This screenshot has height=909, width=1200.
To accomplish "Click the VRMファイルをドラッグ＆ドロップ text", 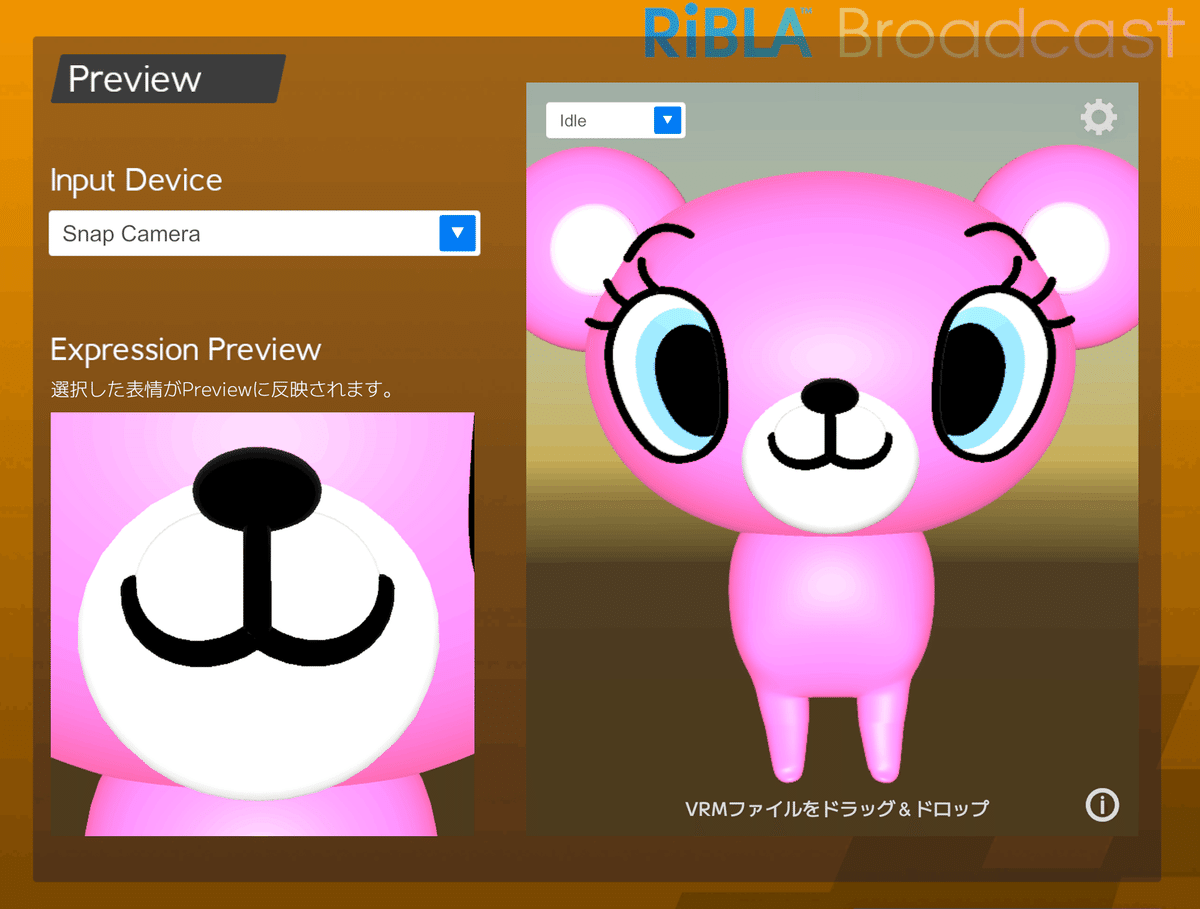I will [836, 807].
